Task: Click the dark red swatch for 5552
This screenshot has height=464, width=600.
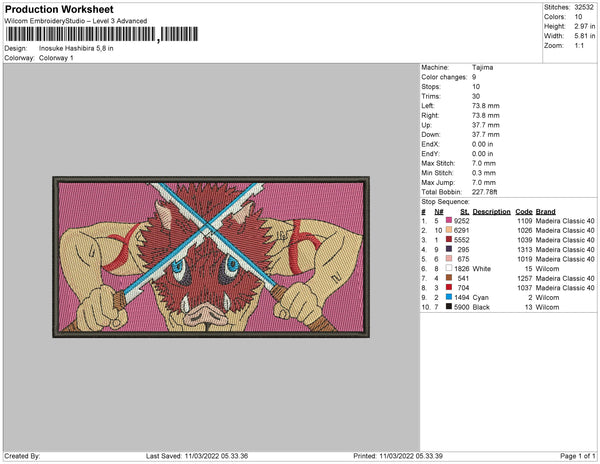Action: click(449, 239)
